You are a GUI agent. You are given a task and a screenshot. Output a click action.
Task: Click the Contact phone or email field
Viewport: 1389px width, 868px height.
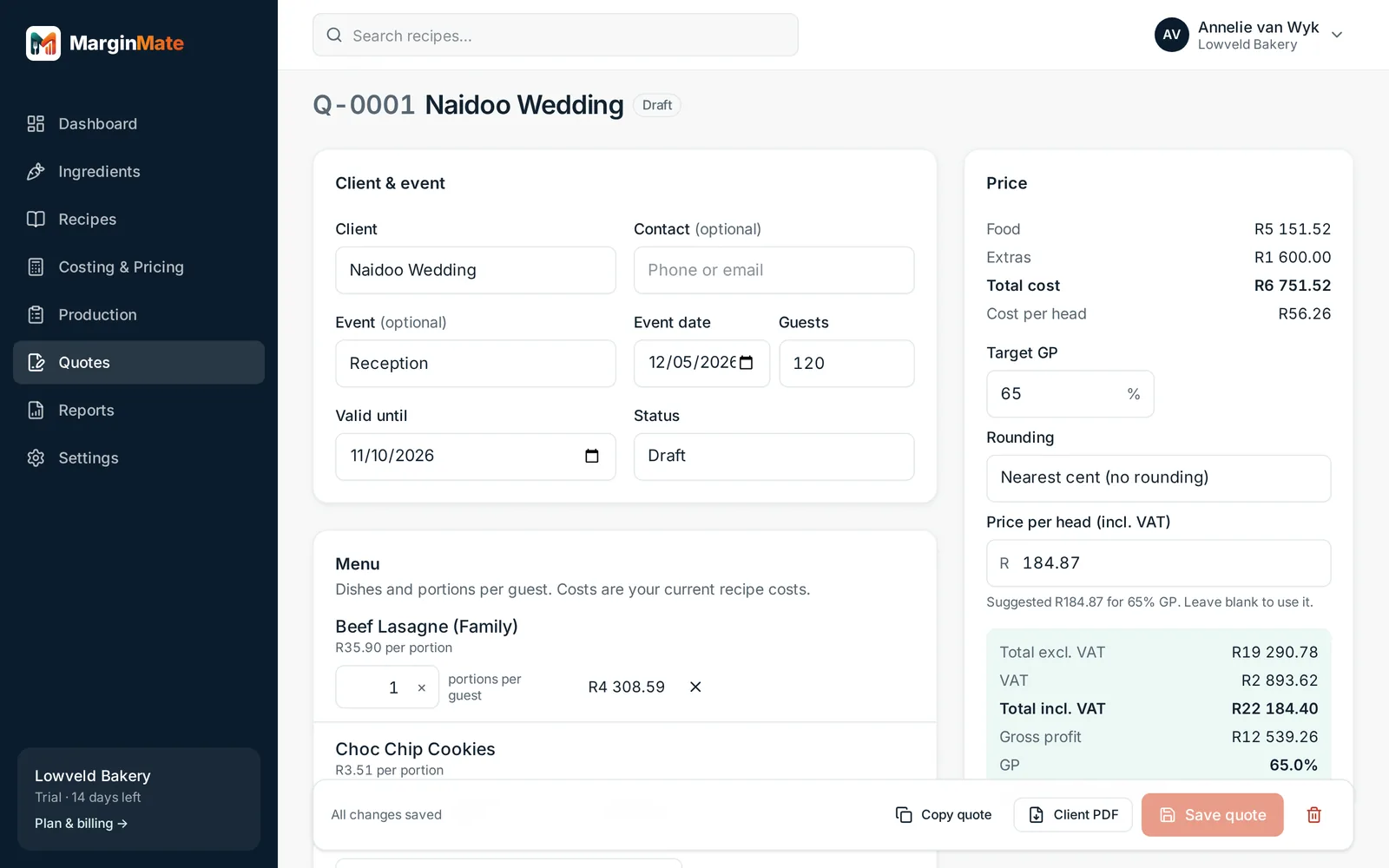click(773, 270)
